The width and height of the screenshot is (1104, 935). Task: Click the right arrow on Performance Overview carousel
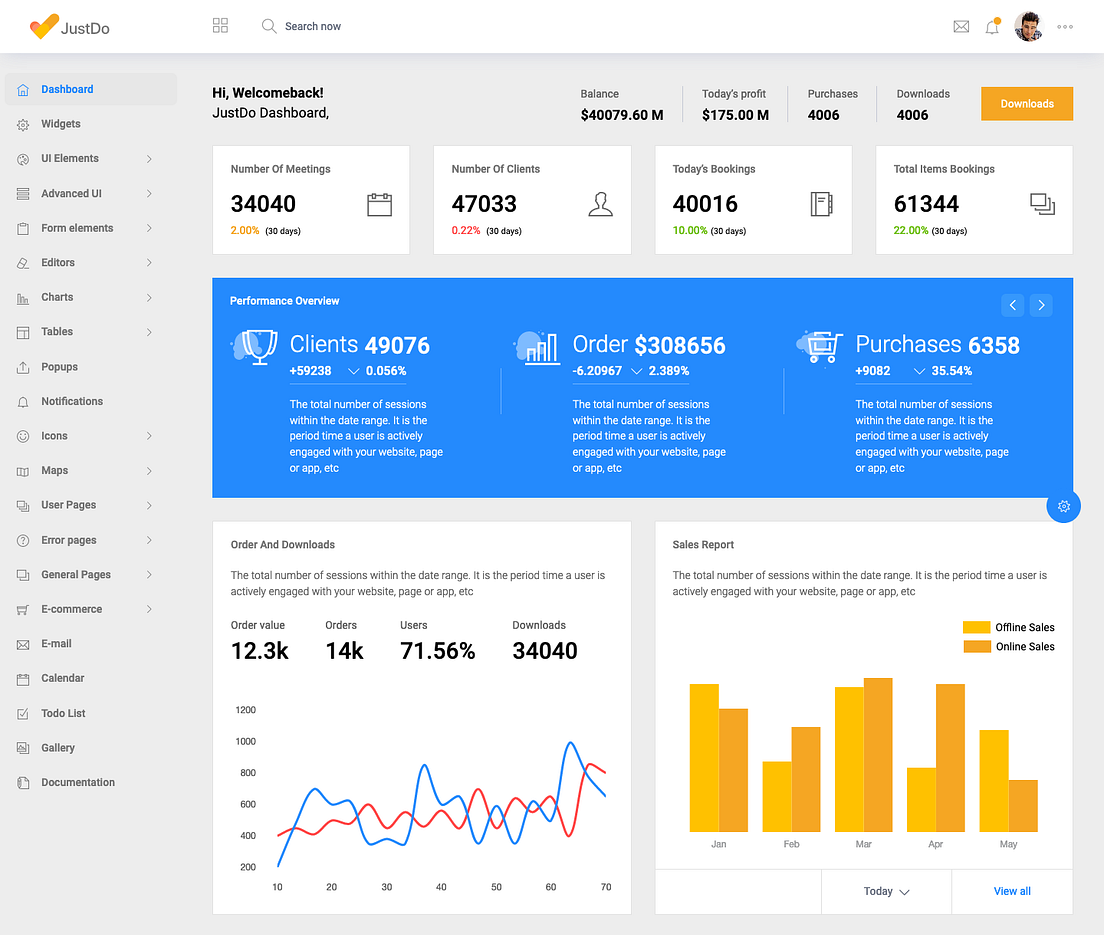[x=1040, y=304]
